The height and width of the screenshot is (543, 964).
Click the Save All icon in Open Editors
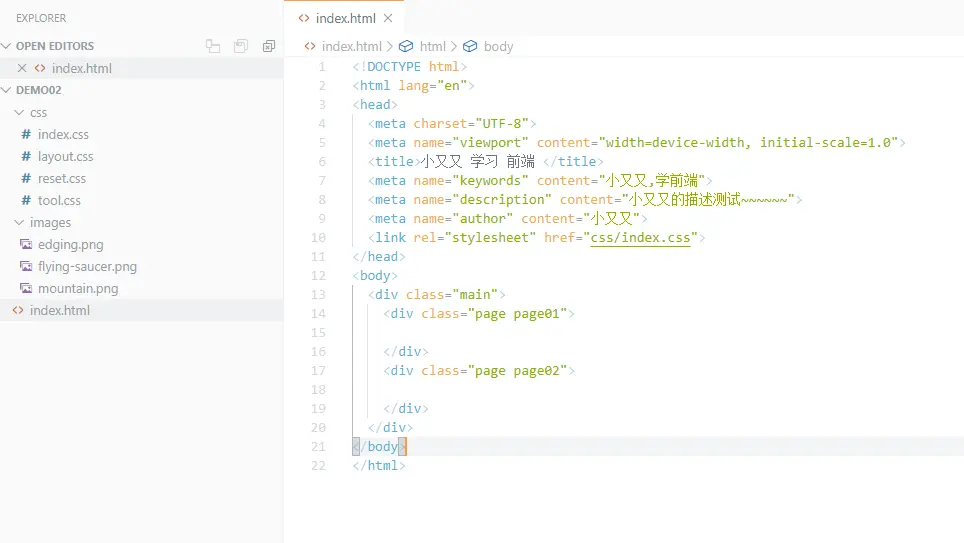241,46
